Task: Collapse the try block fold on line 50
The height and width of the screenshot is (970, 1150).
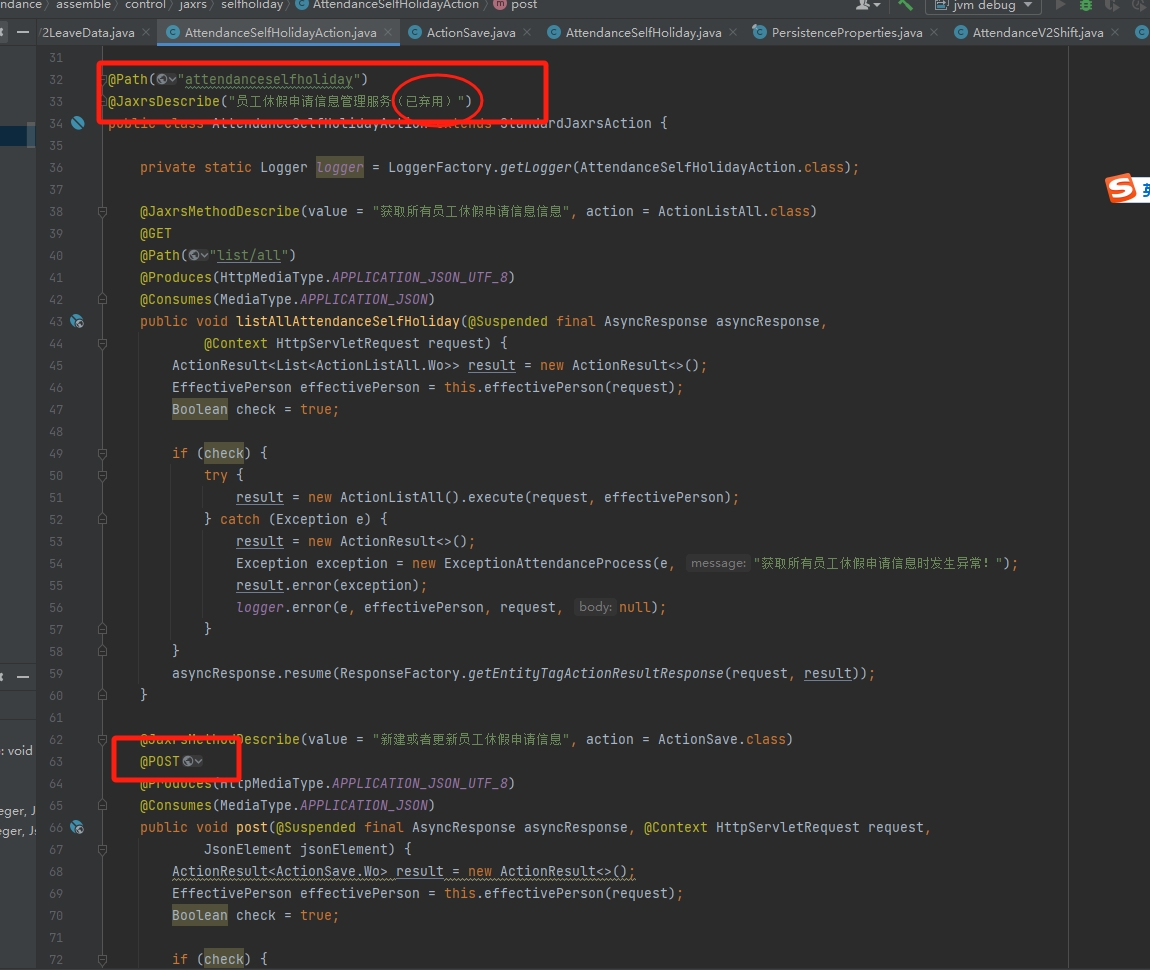Action: 103,475
